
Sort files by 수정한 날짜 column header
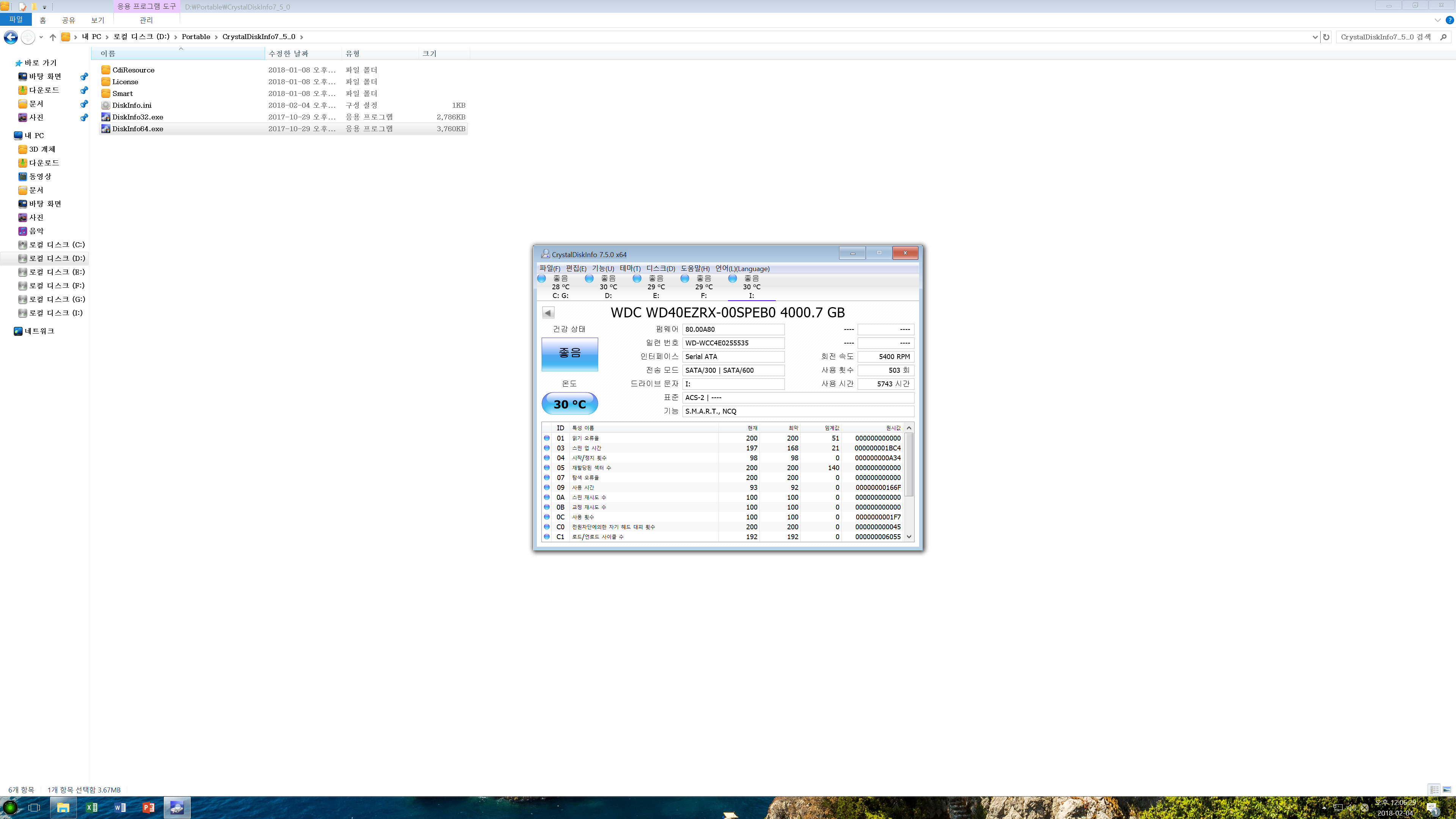point(303,54)
